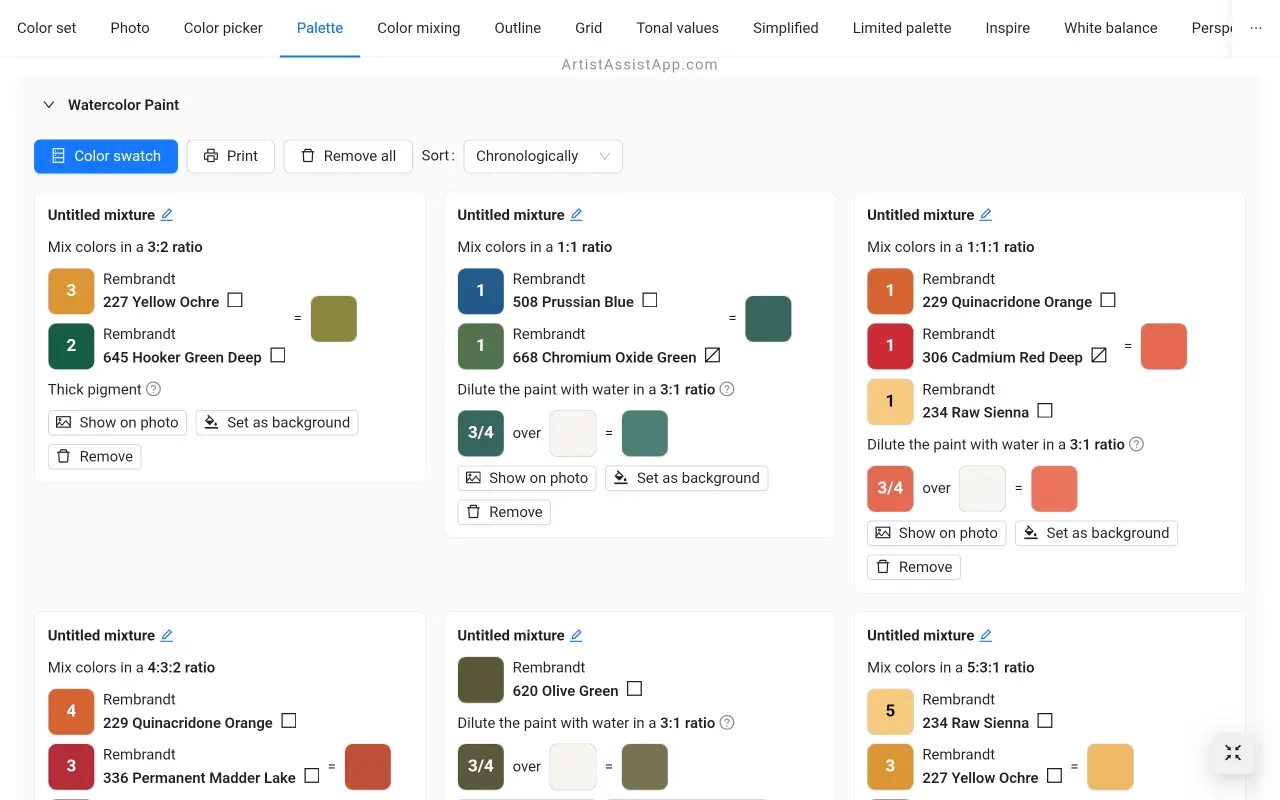Collapse the Watercolor Paint section
This screenshot has height=800, width=1280.
tap(47, 105)
